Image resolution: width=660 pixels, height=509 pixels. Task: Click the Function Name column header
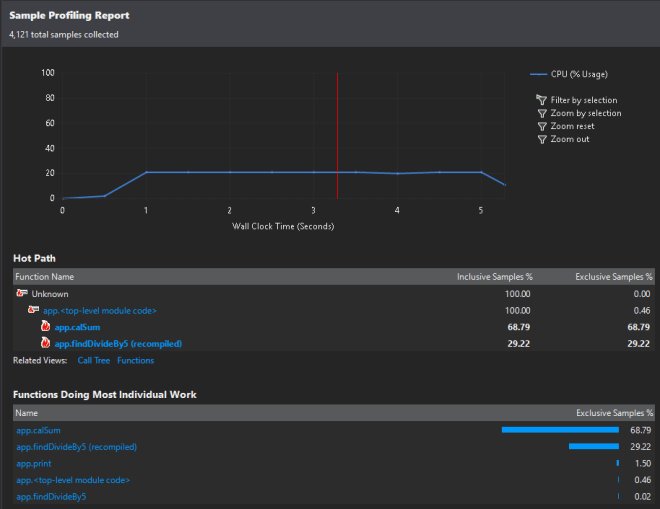pyautogui.click(x=45, y=277)
